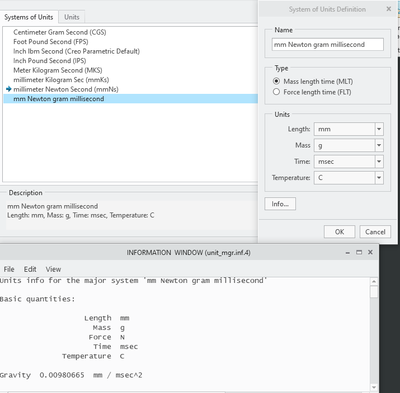Click Information Window scrollbar down arrow
The height and width of the screenshot is (393, 400).
point(374,387)
